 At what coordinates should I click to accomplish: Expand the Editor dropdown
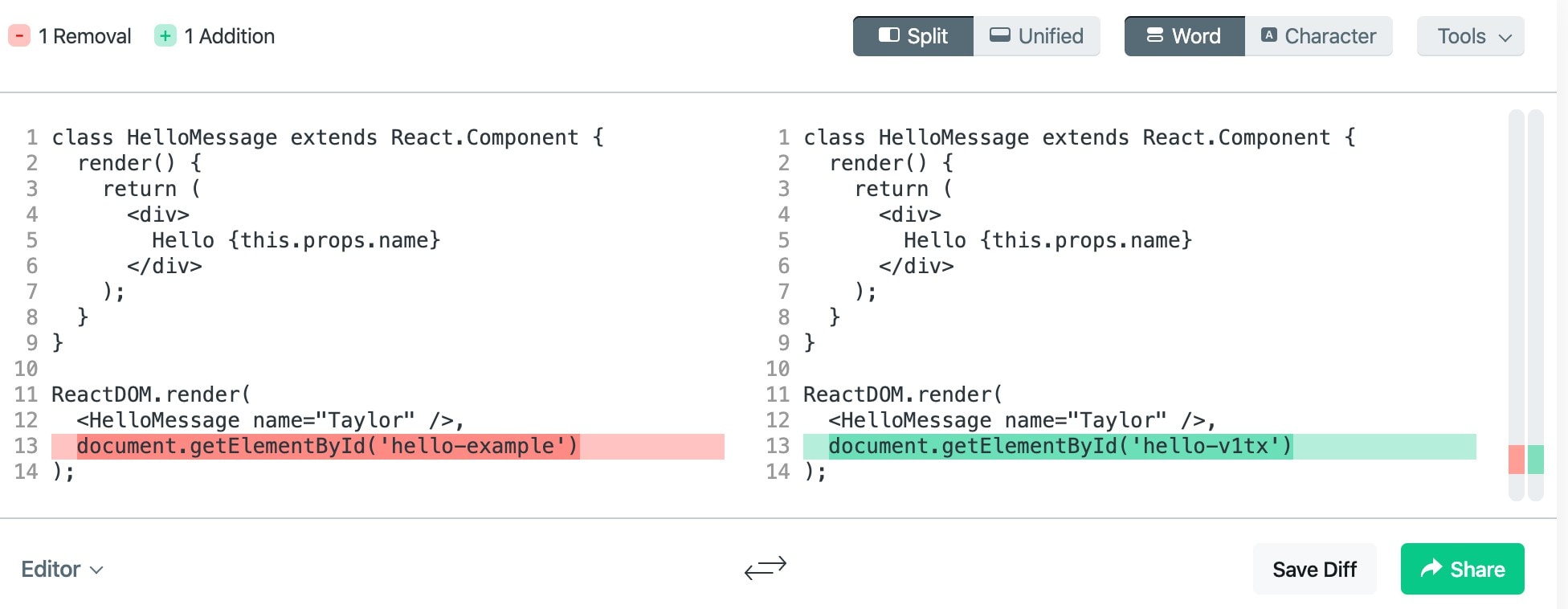pos(62,570)
